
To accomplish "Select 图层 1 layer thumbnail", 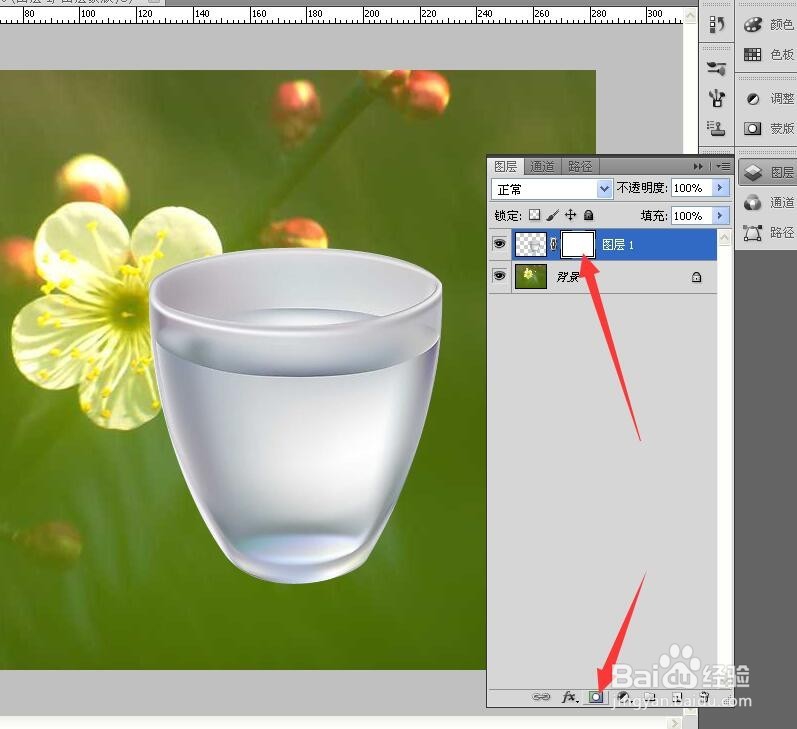I will pyautogui.click(x=531, y=245).
